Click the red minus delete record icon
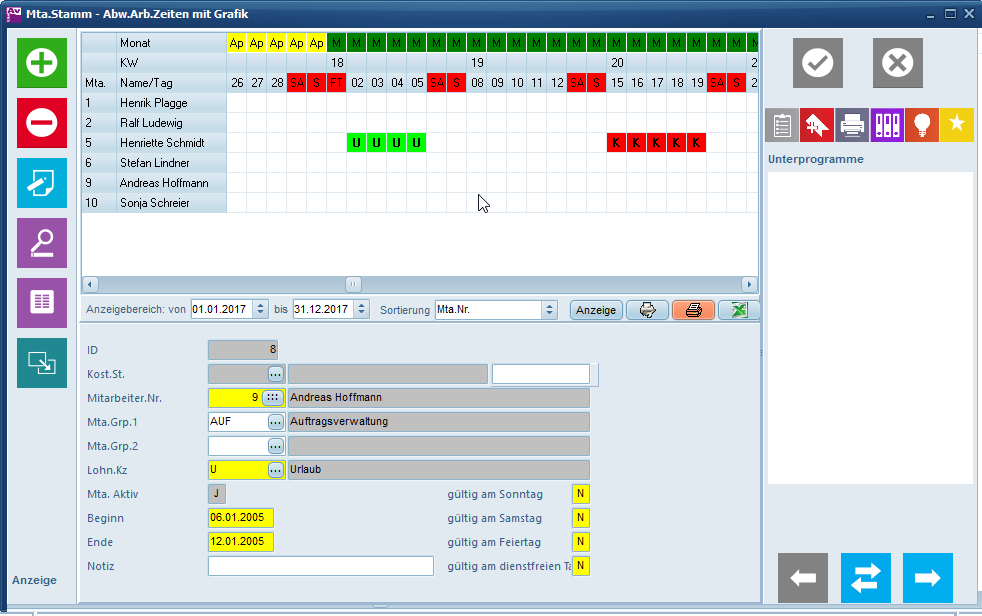This screenshot has height=616, width=982. [42, 123]
